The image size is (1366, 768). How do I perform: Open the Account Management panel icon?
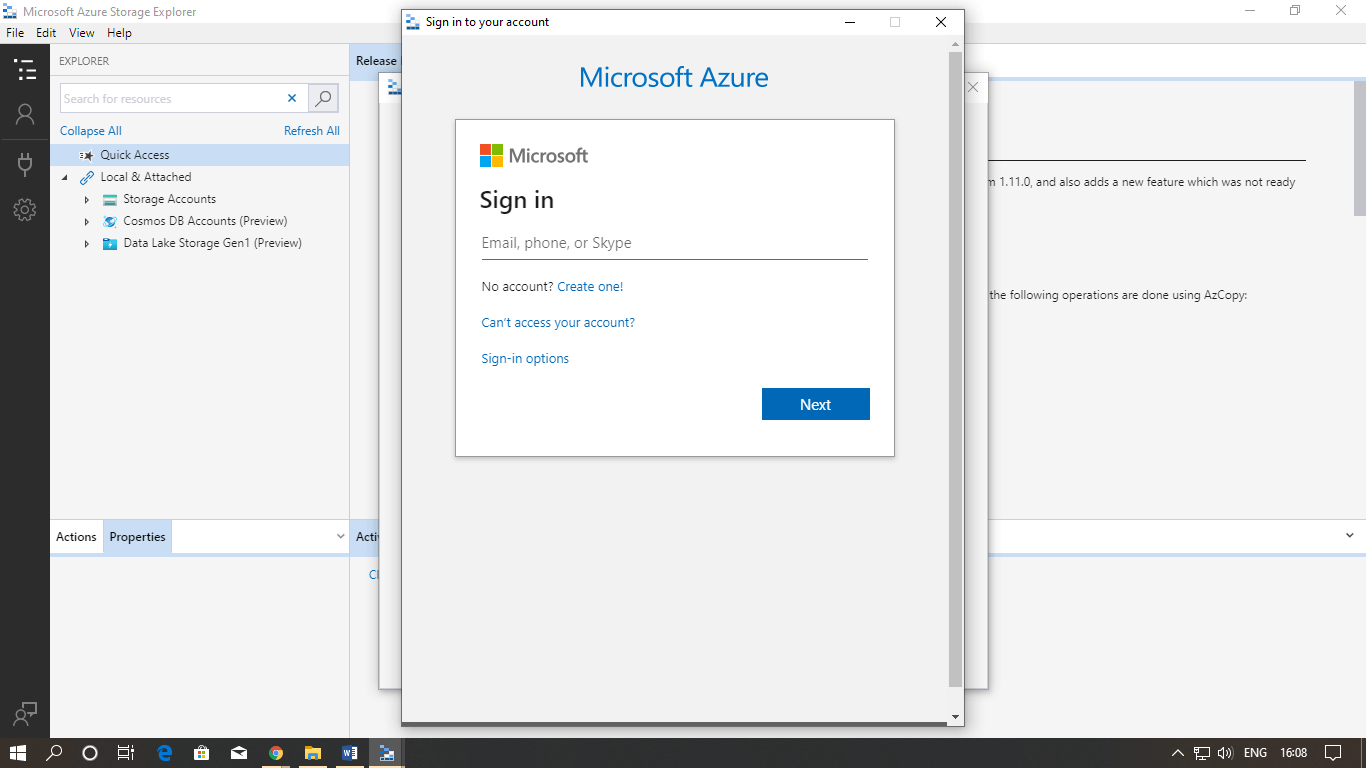[x=25, y=114]
